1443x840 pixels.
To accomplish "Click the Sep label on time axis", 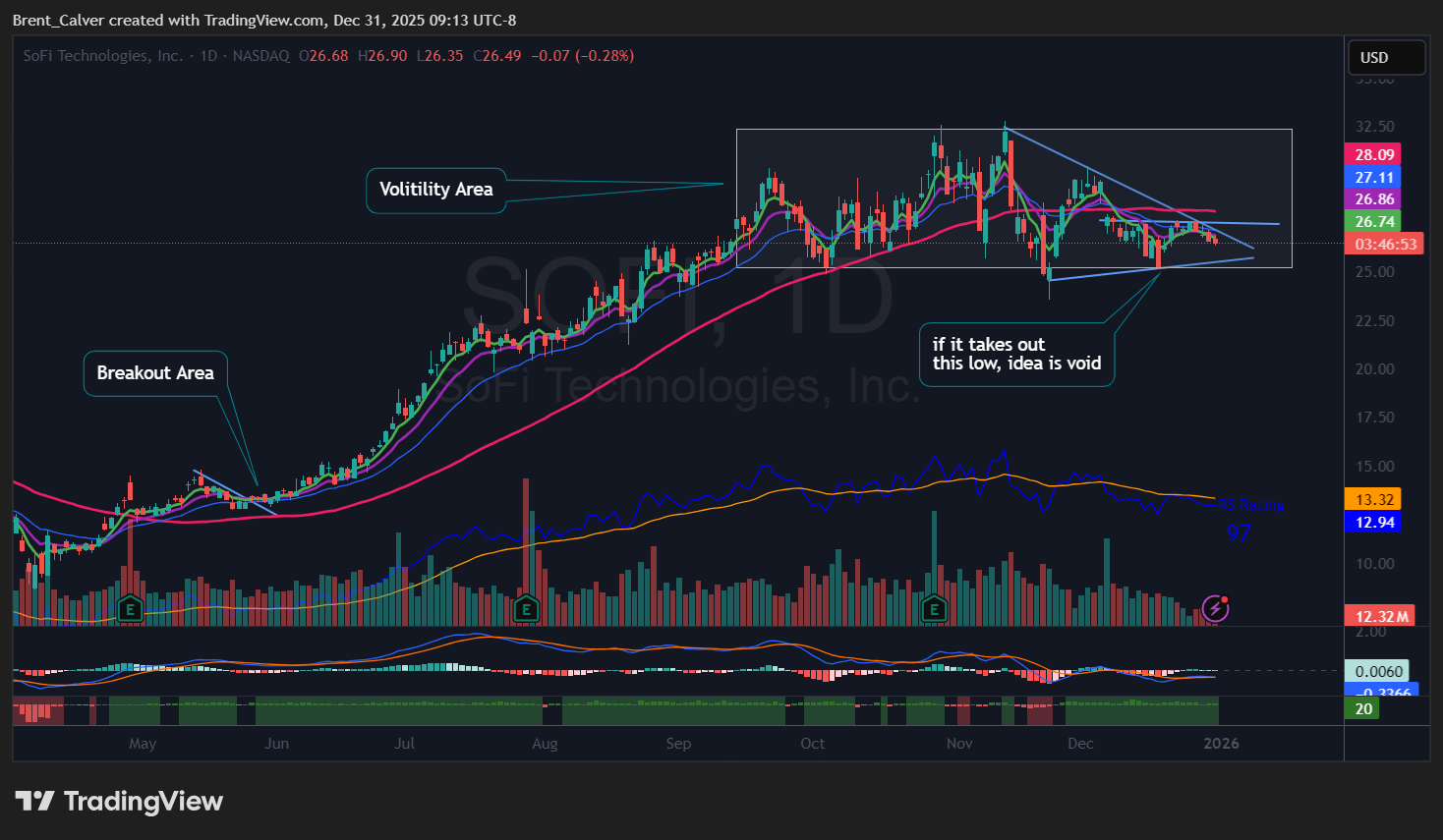I will click(x=678, y=743).
